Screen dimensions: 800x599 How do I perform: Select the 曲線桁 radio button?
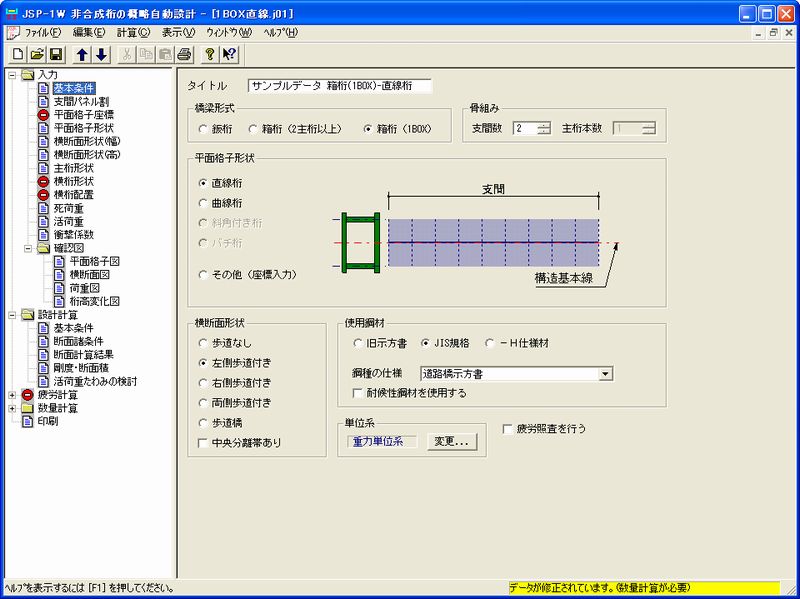pyautogui.click(x=204, y=205)
